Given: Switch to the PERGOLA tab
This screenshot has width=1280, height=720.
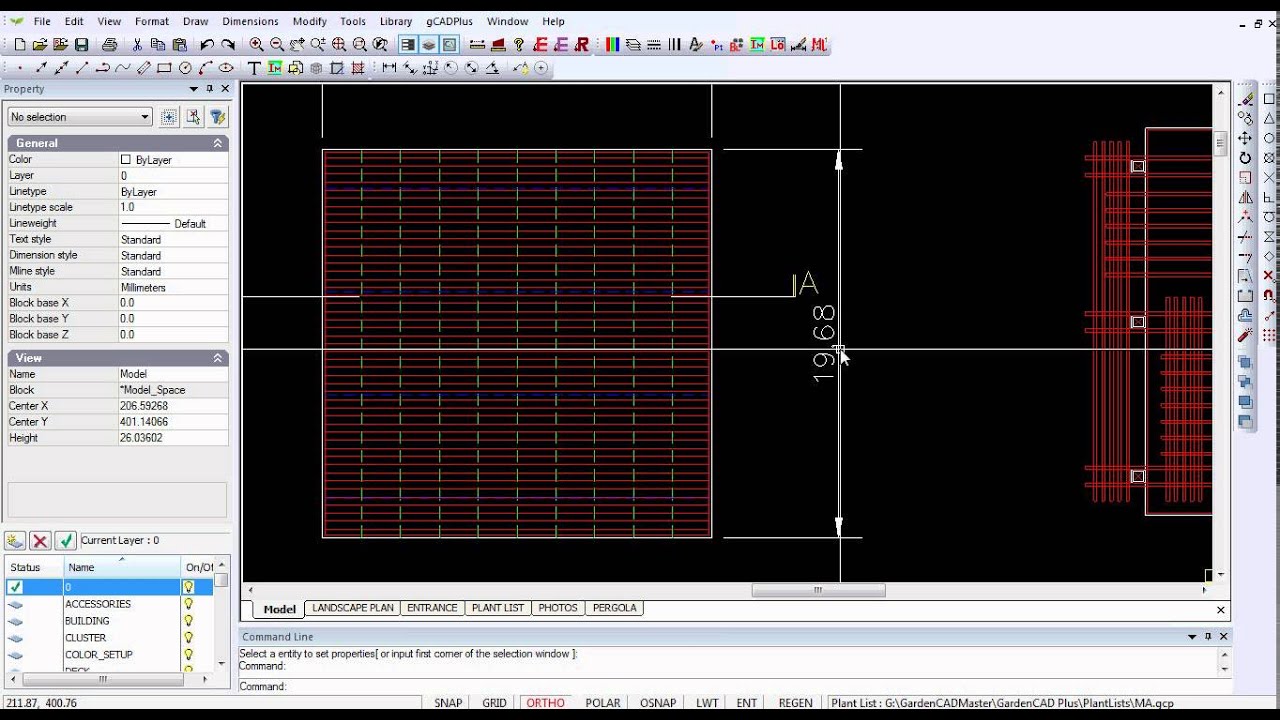Looking at the screenshot, I should 615,608.
